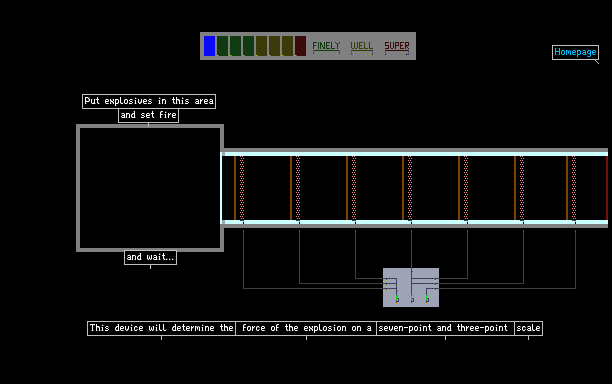Click the 'Put explosives in this area' sign
Viewport: 612px width, 384px height.
point(149,101)
